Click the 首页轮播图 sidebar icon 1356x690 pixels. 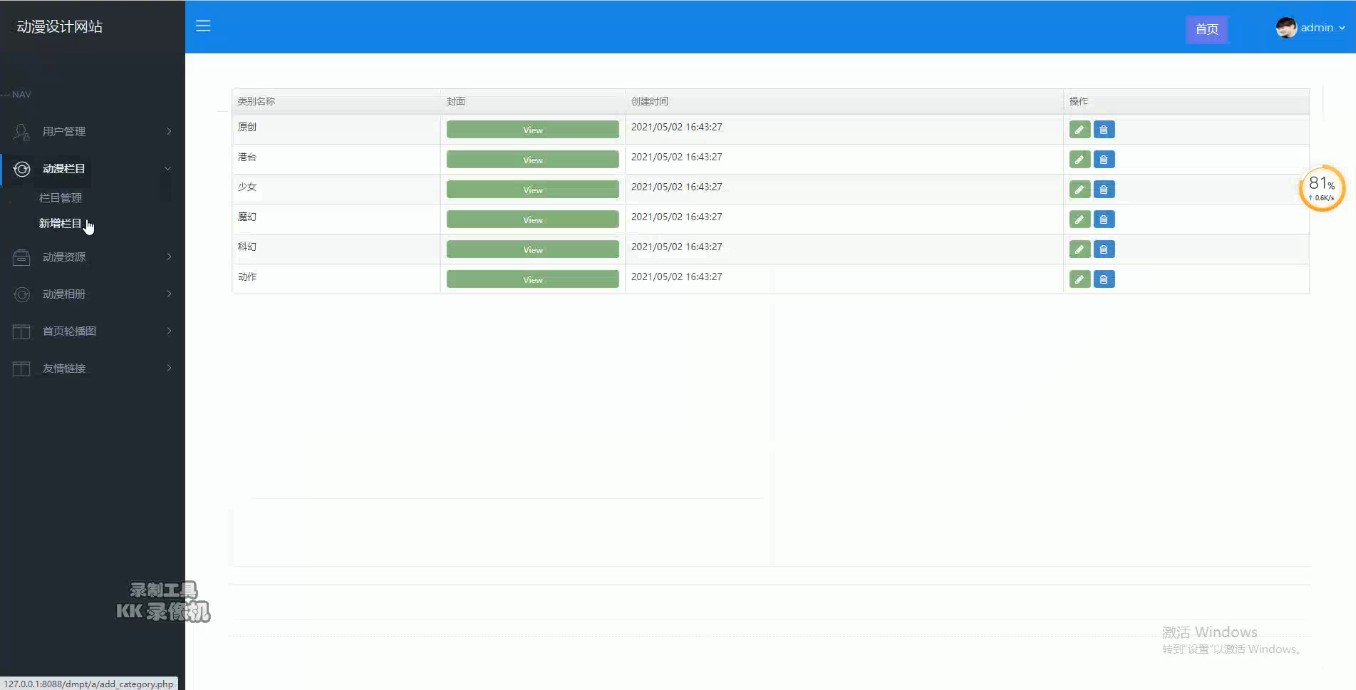pyautogui.click(x=21, y=331)
